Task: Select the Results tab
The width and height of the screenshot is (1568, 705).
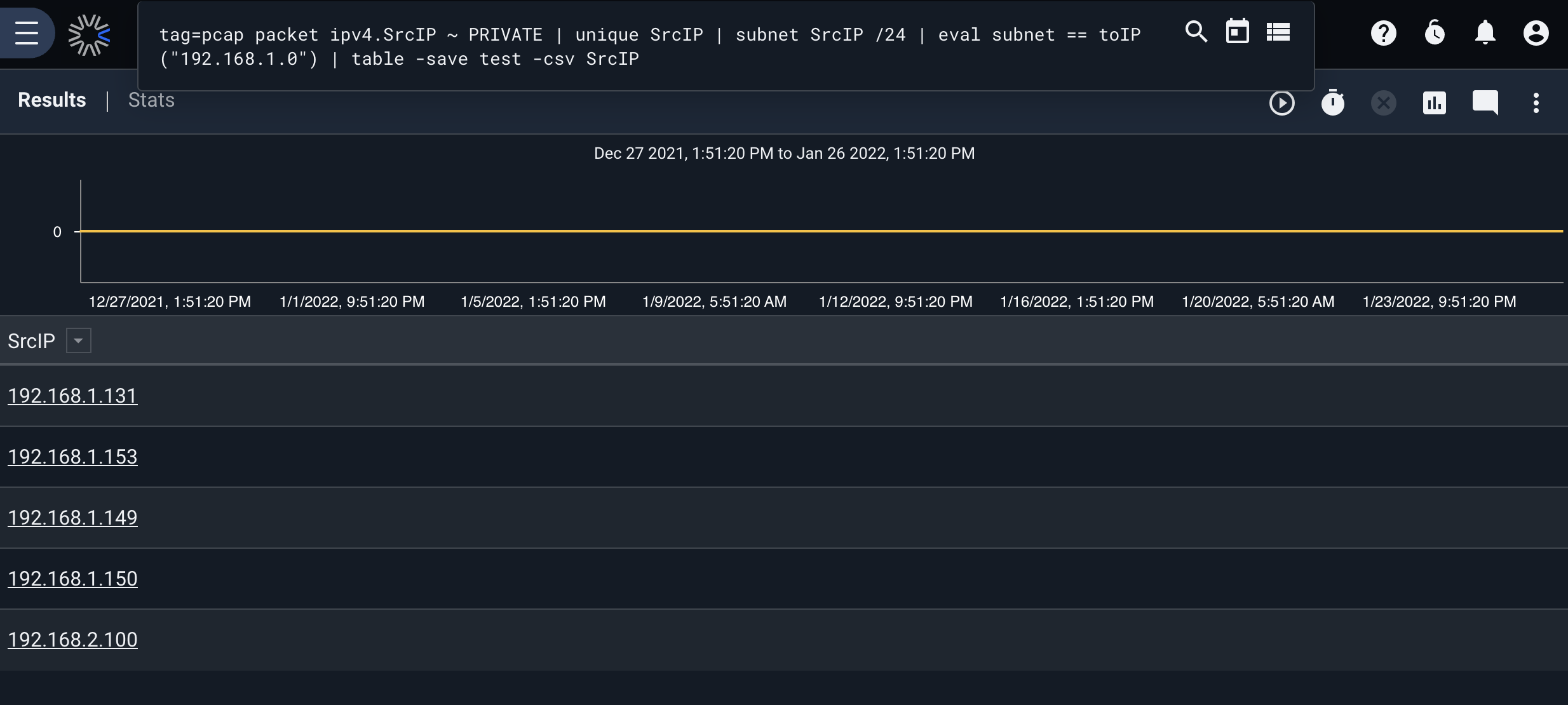Action: (x=51, y=100)
